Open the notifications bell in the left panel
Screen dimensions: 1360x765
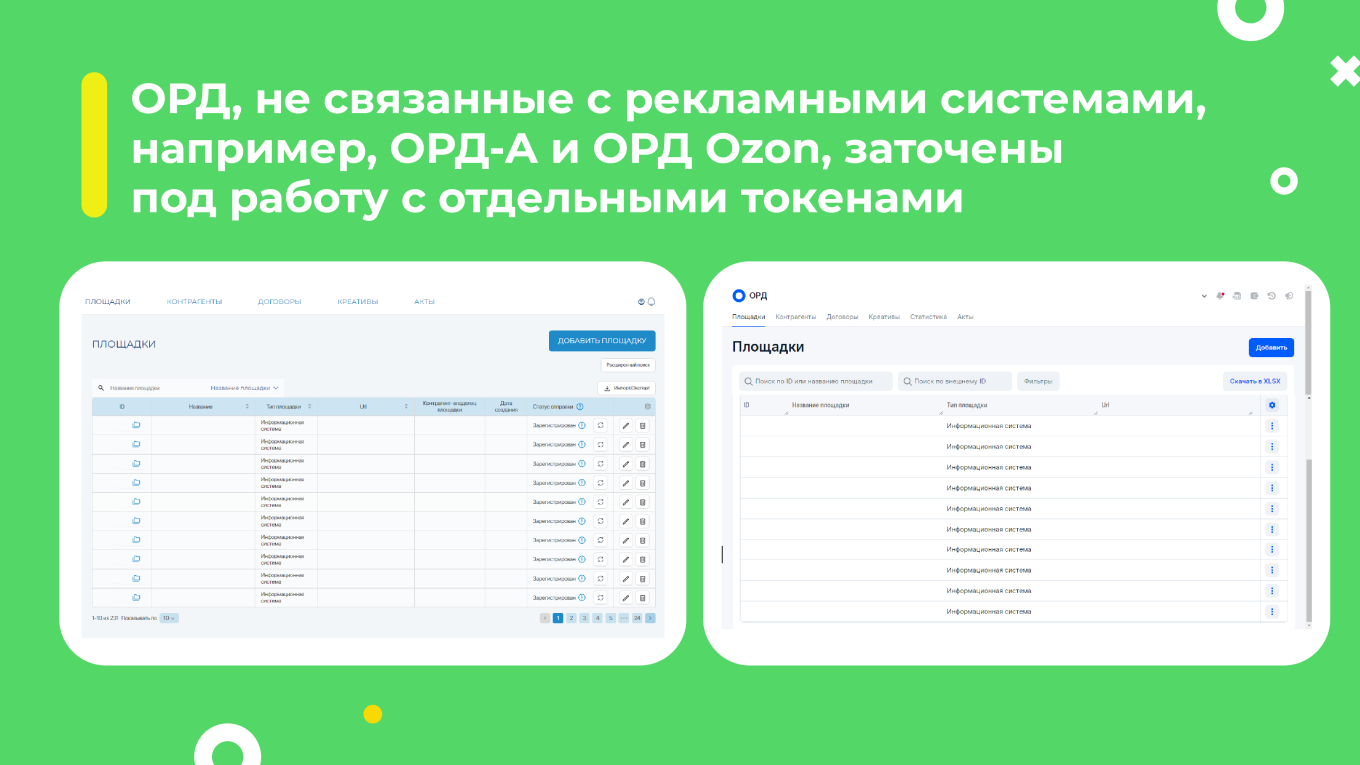(652, 300)
